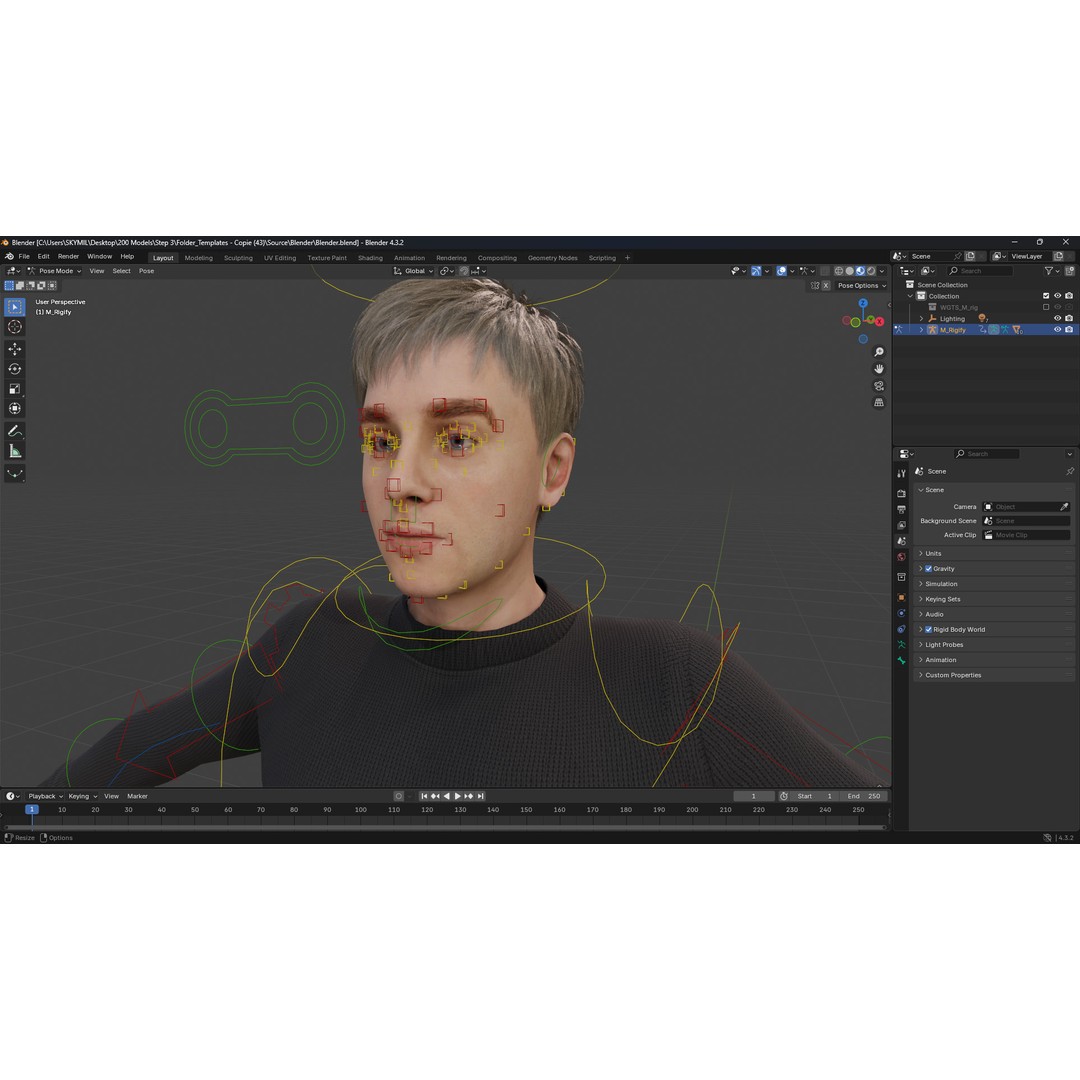
Task: Open the Render menu
Action: [x=68, y=256]
